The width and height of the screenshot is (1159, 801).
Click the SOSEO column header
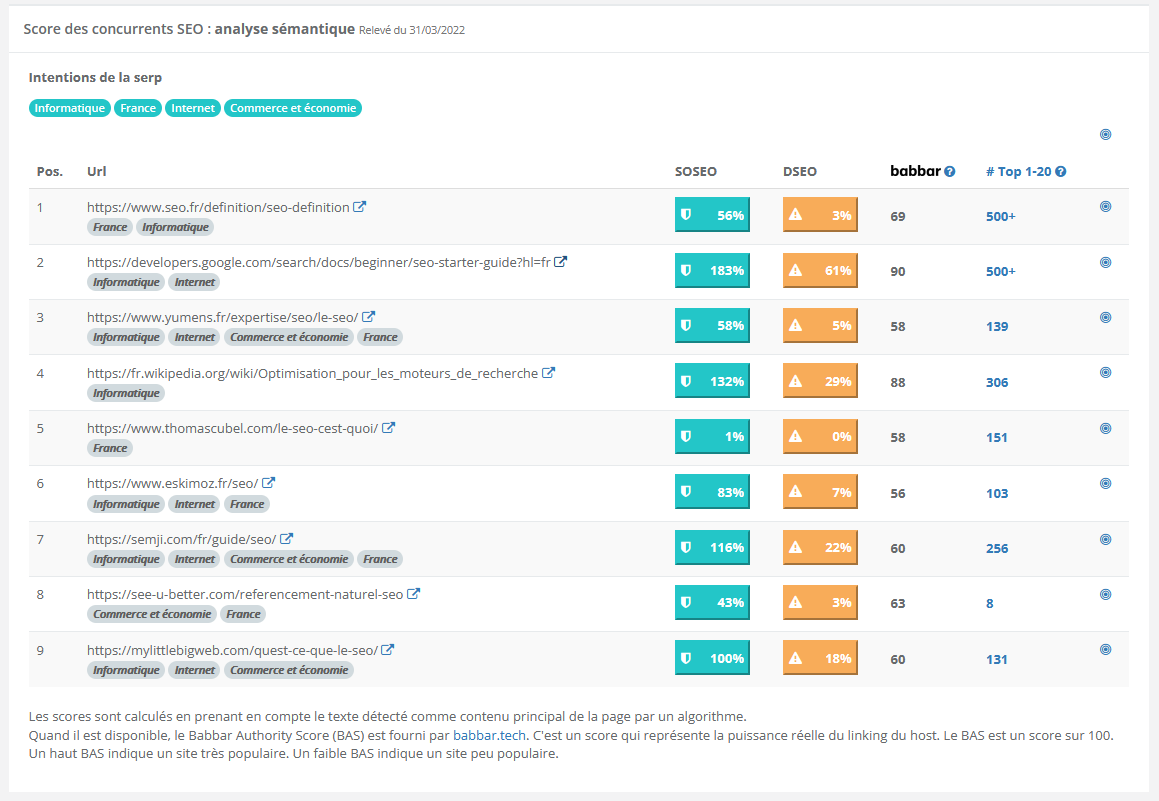695,172
